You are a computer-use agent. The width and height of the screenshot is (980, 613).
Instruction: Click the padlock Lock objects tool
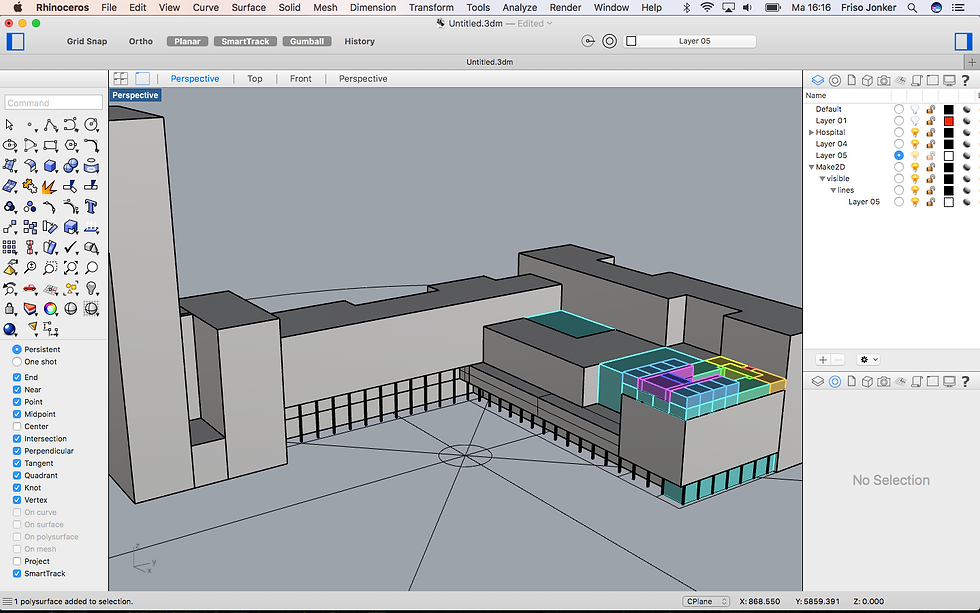[x=9, y=309]
